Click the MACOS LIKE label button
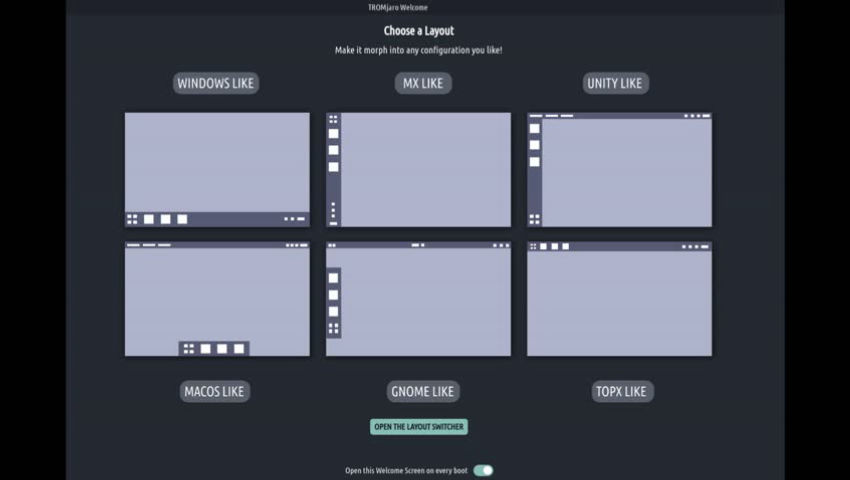The width and height of the screenshot is (850, 480). point(215,391)
